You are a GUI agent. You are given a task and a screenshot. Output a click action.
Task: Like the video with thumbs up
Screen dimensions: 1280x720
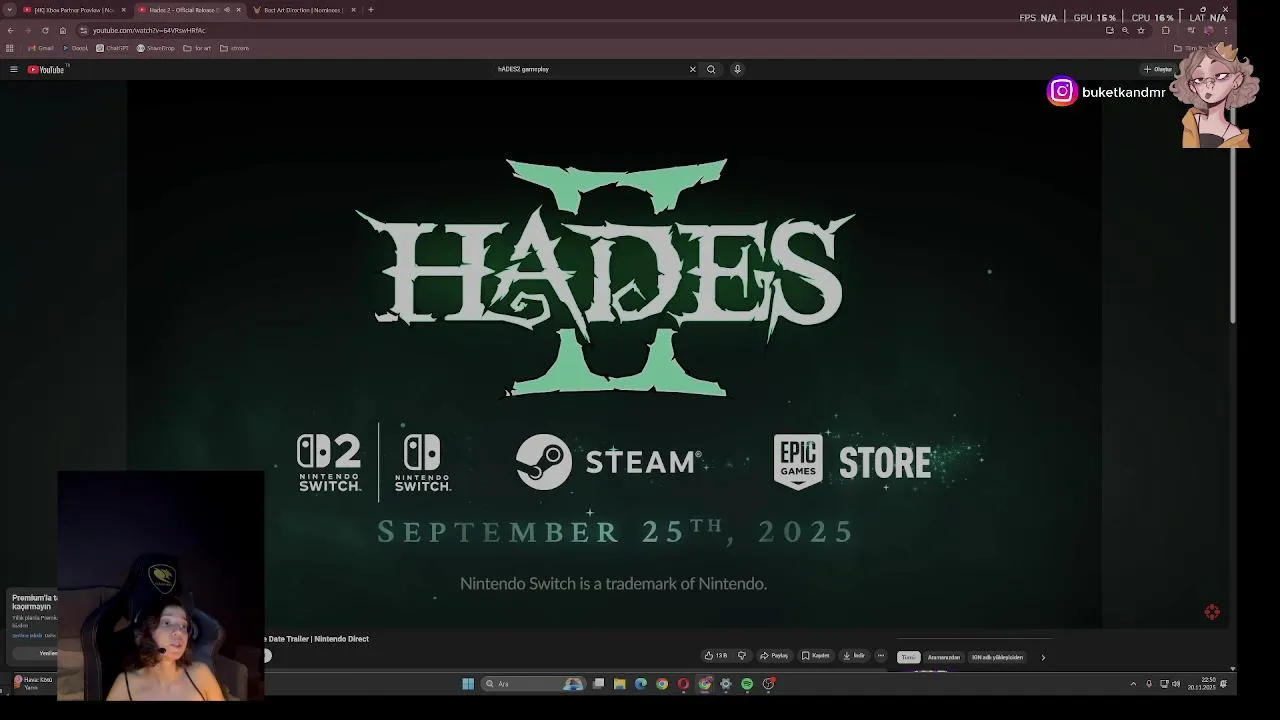(x=716, y=656)
